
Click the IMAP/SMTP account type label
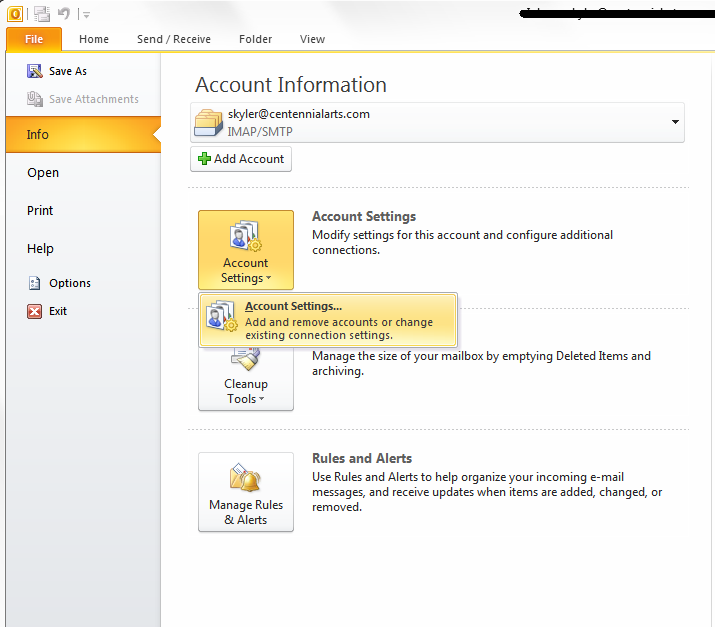pyautogui.click(x=260, y=132)
